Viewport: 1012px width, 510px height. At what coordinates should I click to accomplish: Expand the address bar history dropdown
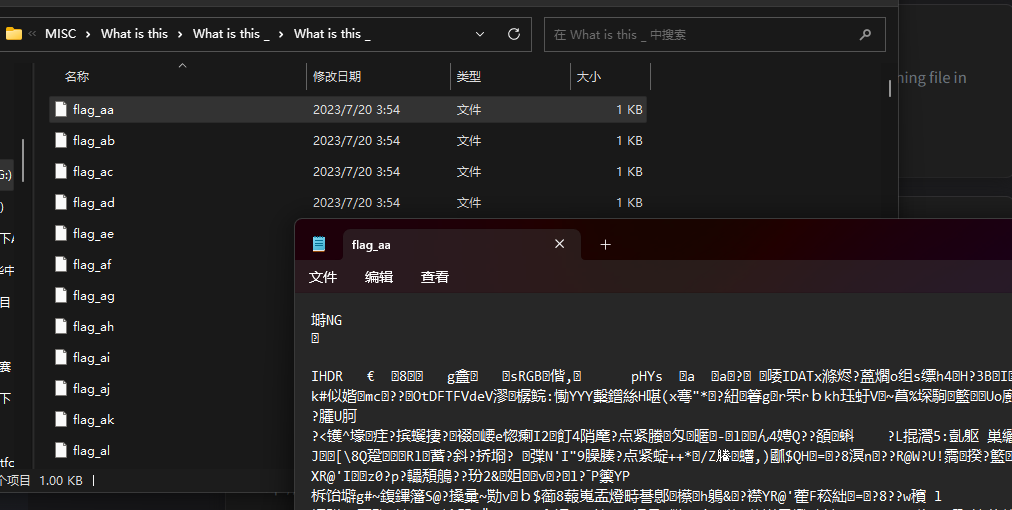[480, 34]
